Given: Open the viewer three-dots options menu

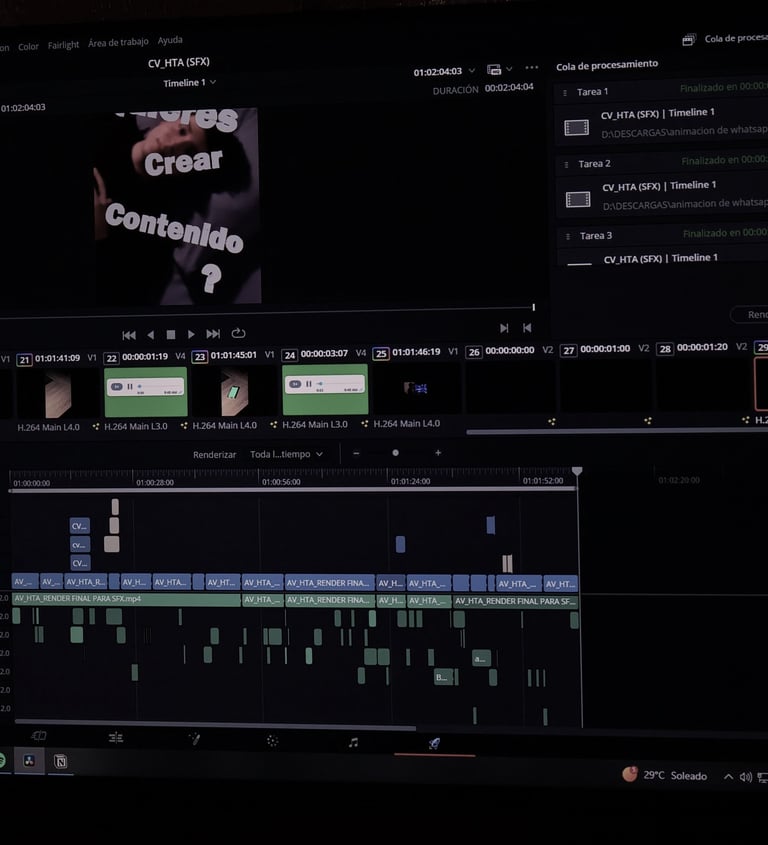Looking at the screenshot, I should click(x=531, y=67).
